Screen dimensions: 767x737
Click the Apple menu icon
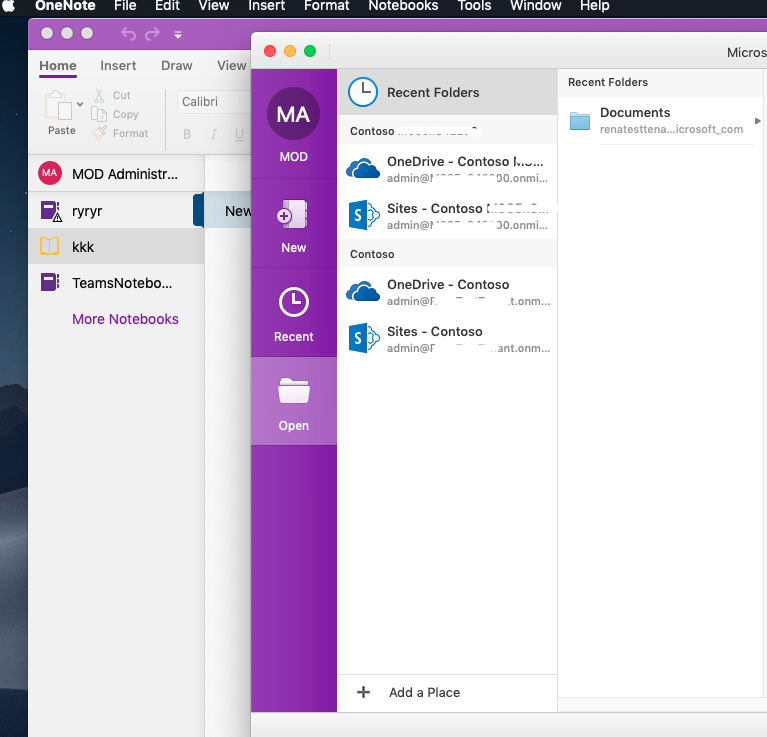(9, 6)
